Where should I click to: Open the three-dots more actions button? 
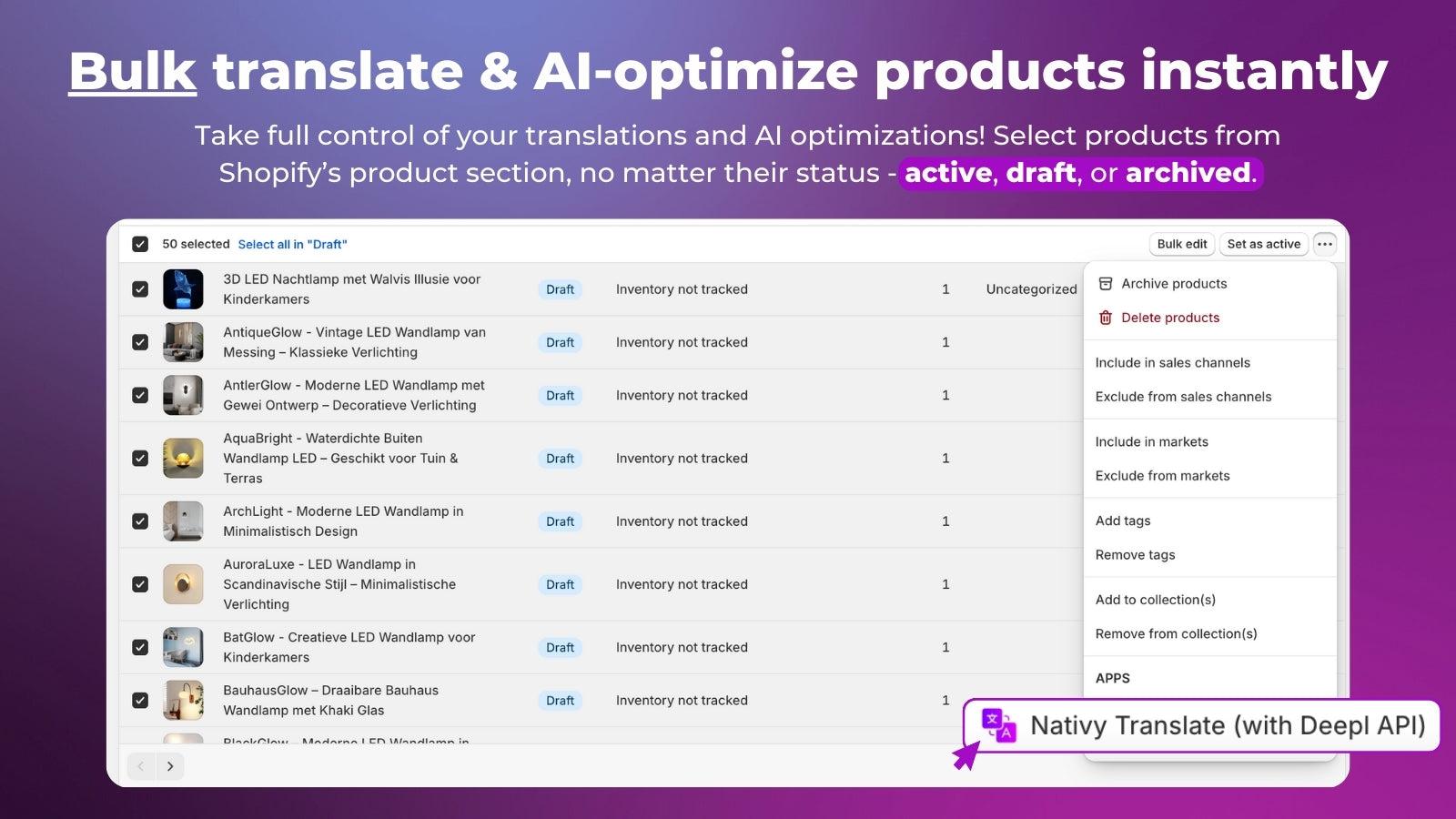[1325, 244]
